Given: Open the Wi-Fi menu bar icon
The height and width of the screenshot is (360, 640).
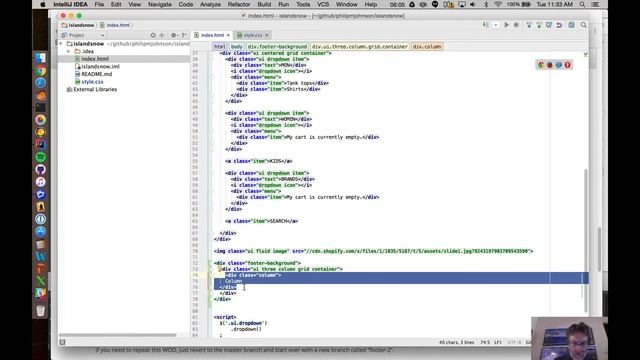Looking at the screenshot, I should pyautogui.click(x=498, y=4).
